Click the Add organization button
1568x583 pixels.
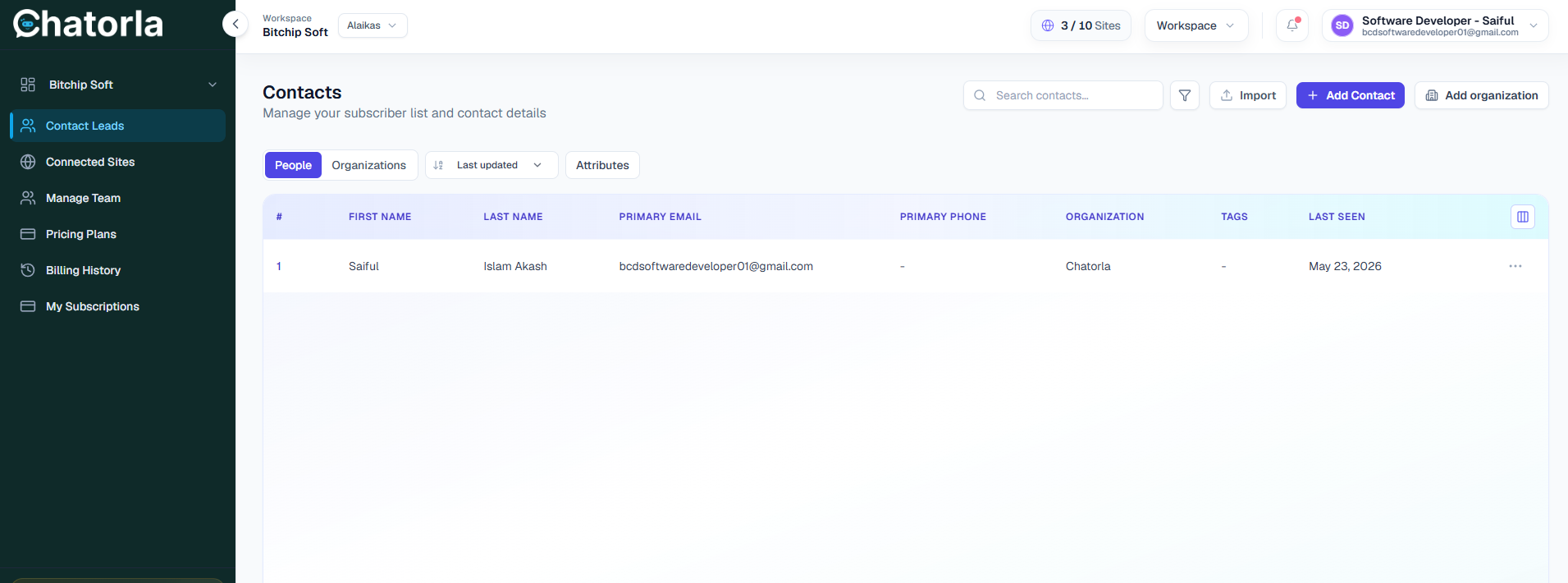[1482, 95]
